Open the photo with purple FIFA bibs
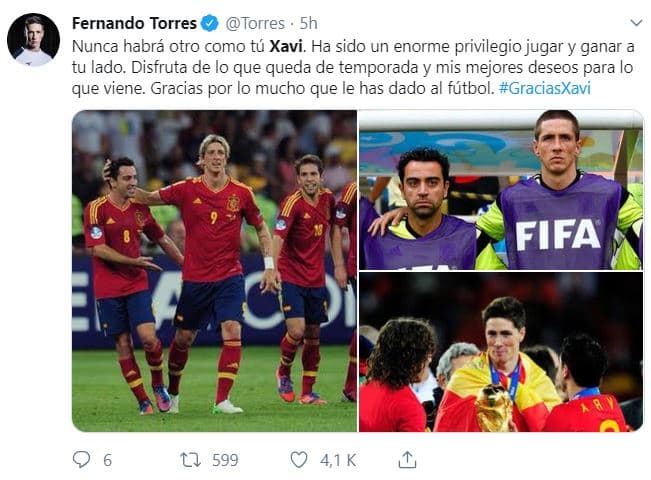Viewport: 651px width, 480px height. point(501,190)
